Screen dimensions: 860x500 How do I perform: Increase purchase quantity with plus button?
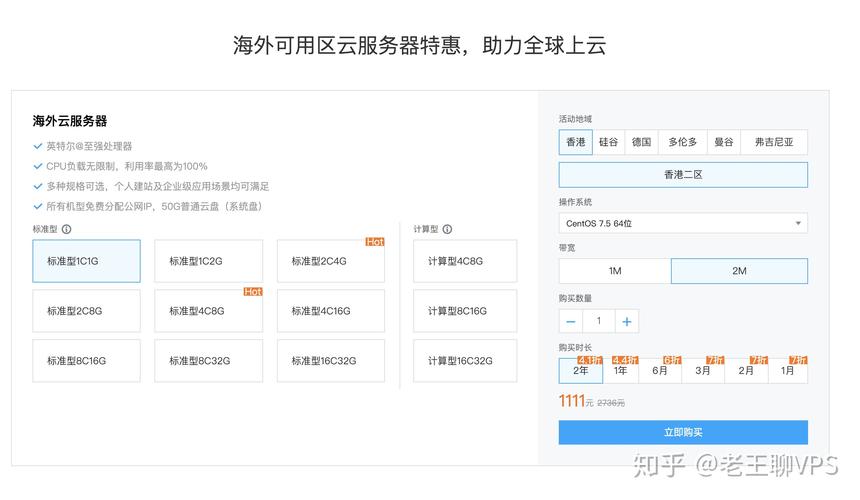pyautogui.click(x=626, y=321)
